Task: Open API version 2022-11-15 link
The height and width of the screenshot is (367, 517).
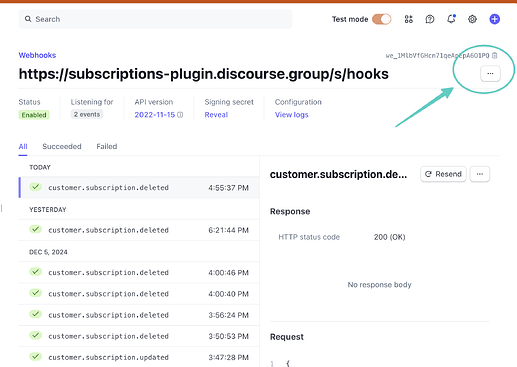Action: [x=155, y=115]
